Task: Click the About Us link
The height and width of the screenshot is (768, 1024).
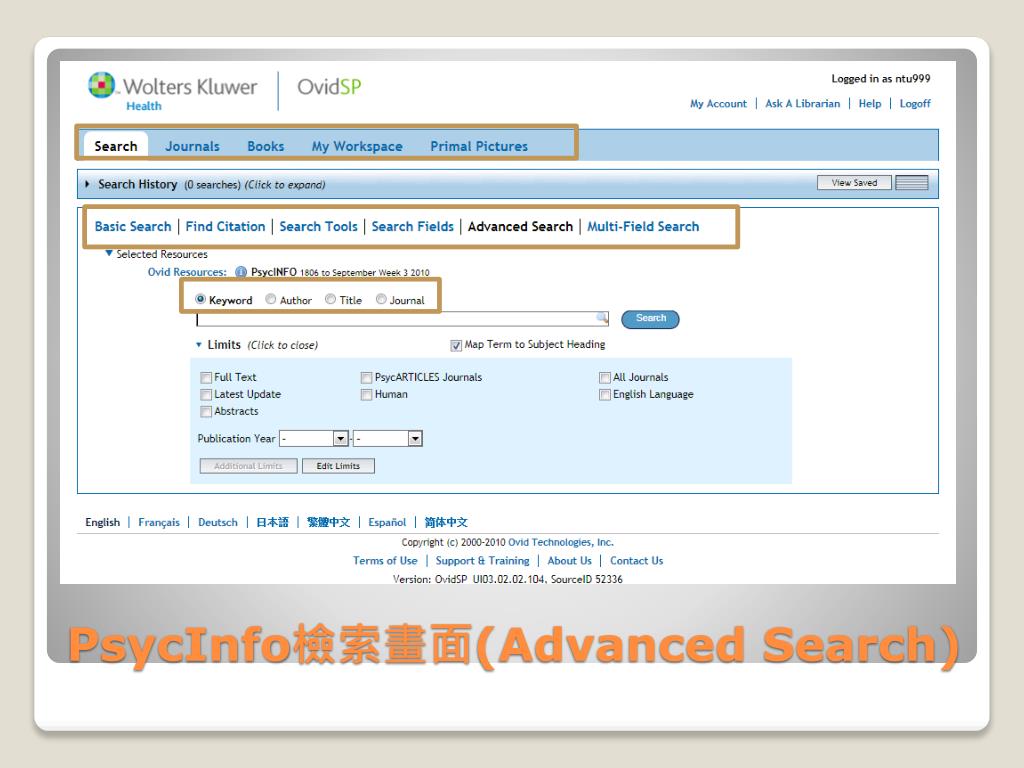Action: coord(569,560)
